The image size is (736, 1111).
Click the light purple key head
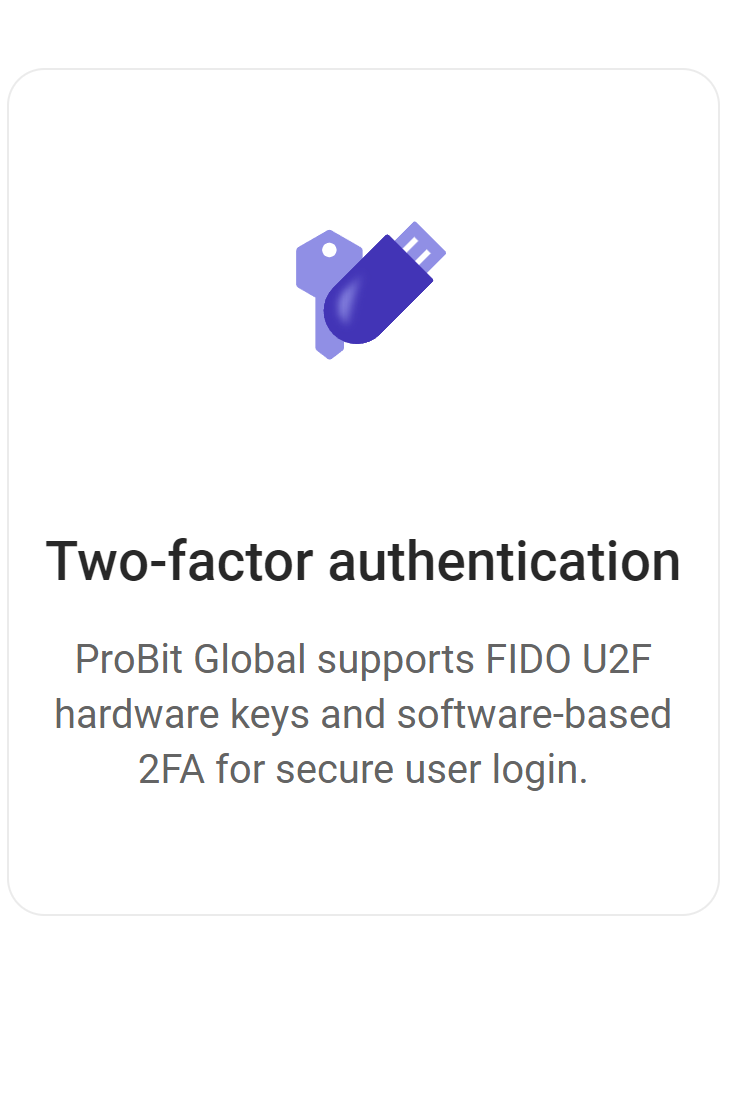click(x=316, y=262)
